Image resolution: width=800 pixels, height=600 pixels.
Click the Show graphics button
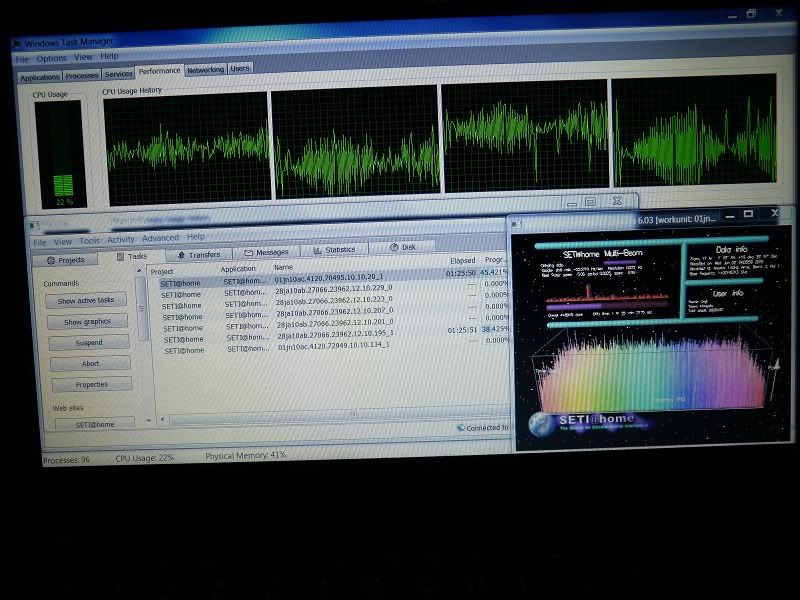pyautogui.click(x=88, y=322)
